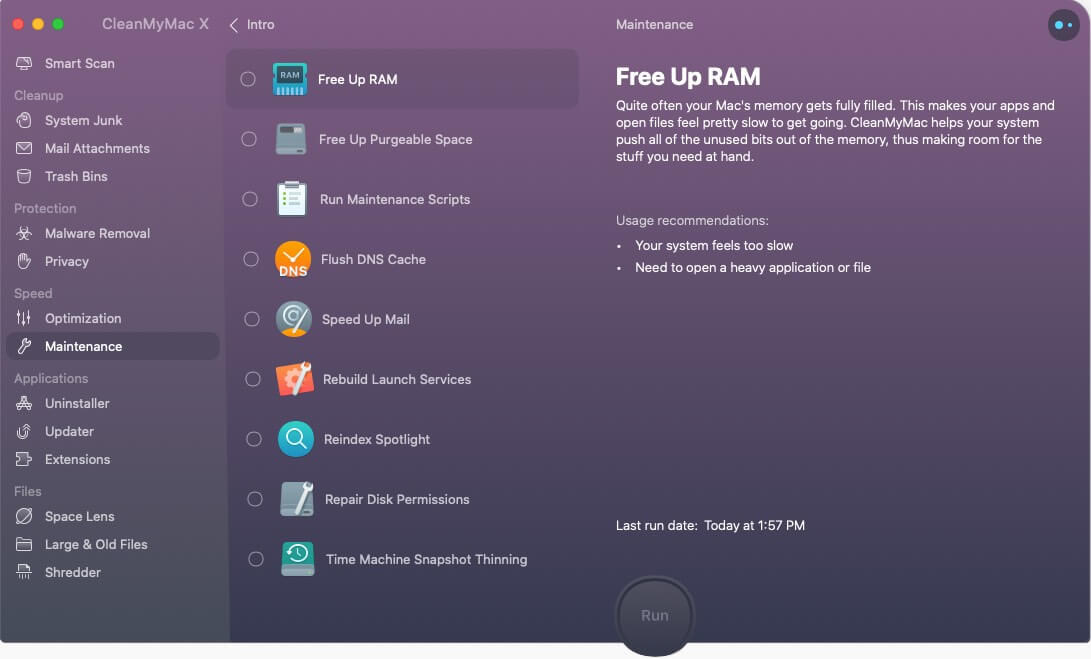Select the Free Up Purgeable Space option
1091x659 pixels.
click(x=248, y=139)
